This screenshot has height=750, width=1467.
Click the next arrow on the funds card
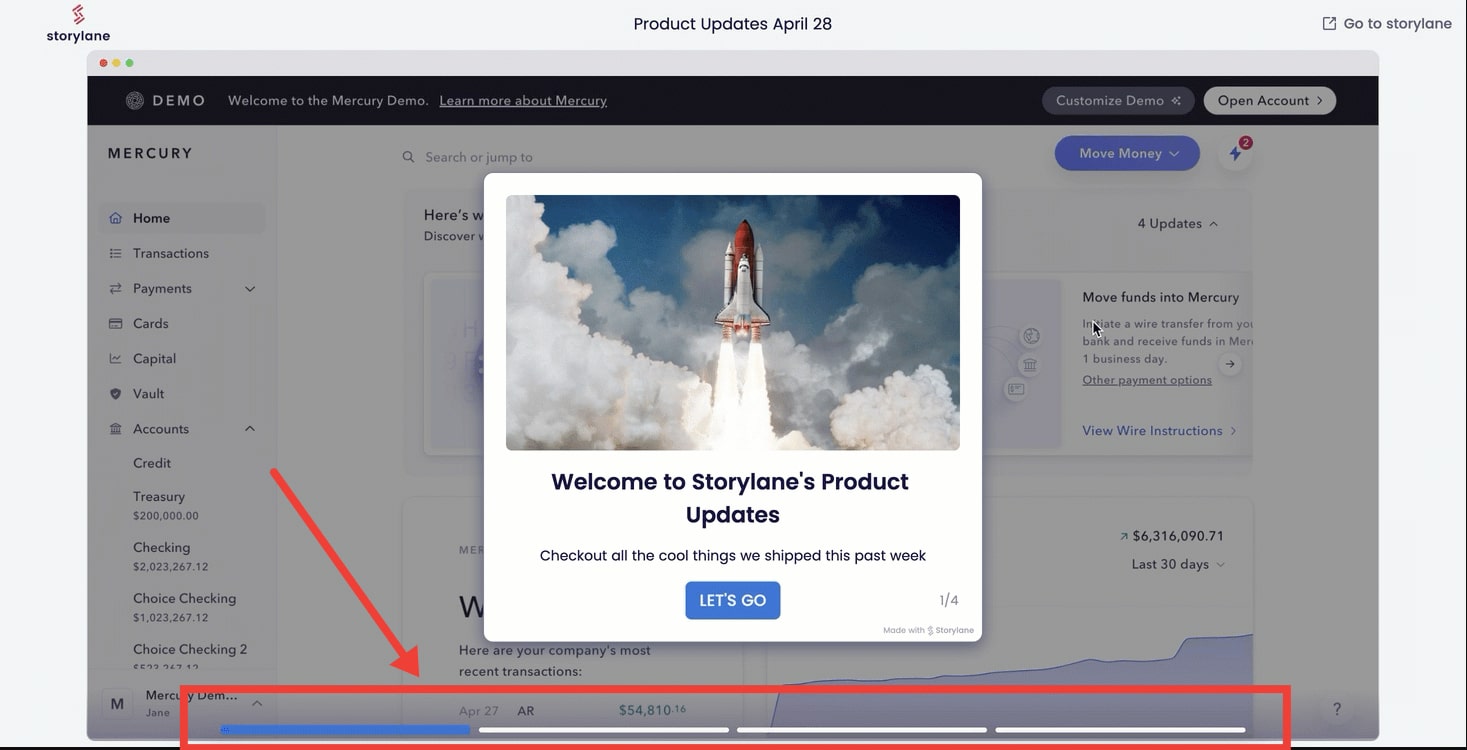1230,364
